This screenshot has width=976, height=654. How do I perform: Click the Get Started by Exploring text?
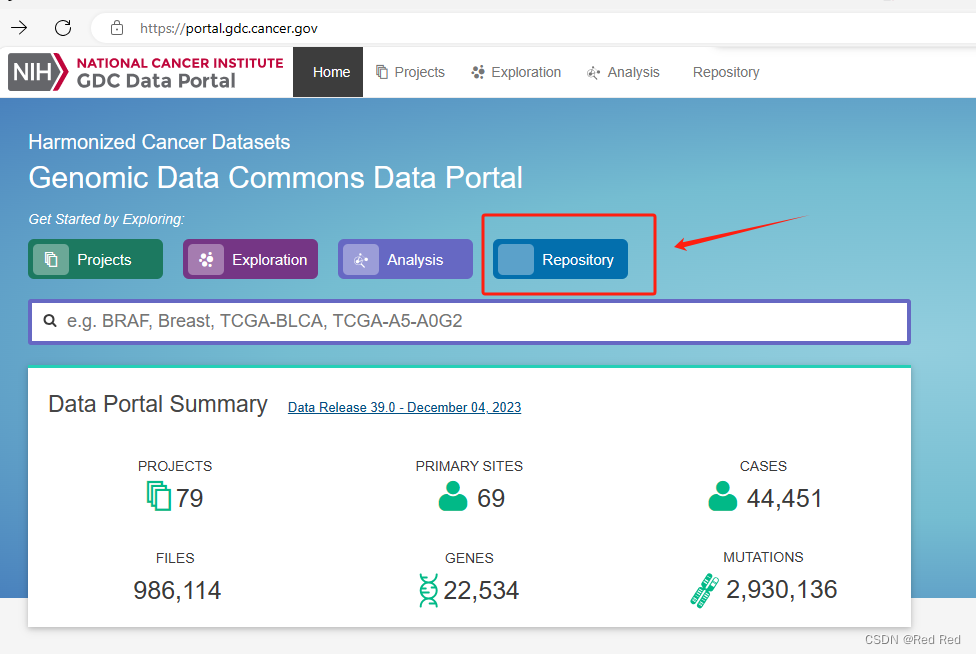[x=106, y=219]
